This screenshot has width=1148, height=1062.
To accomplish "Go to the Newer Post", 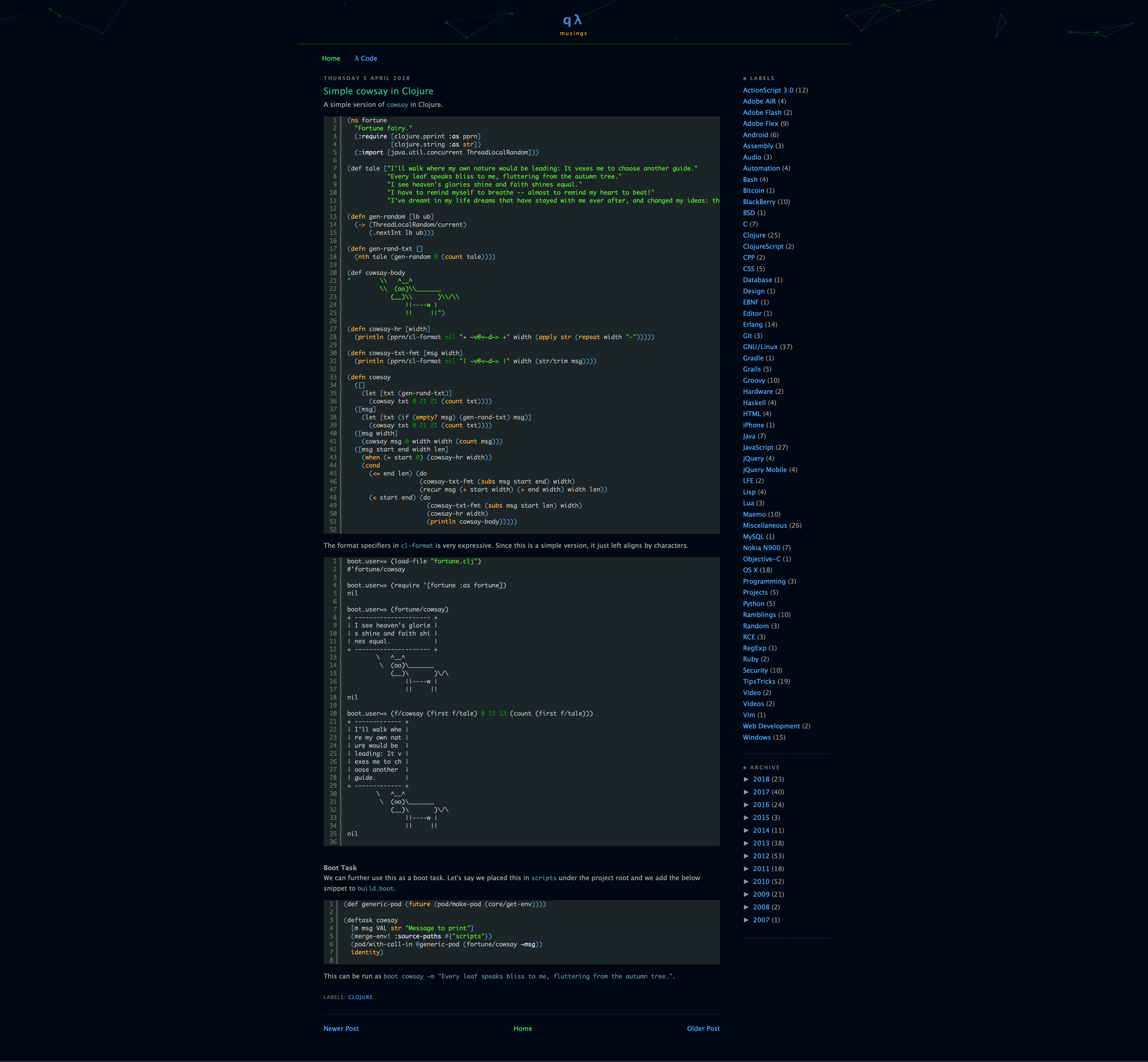I will point(341,1029).
